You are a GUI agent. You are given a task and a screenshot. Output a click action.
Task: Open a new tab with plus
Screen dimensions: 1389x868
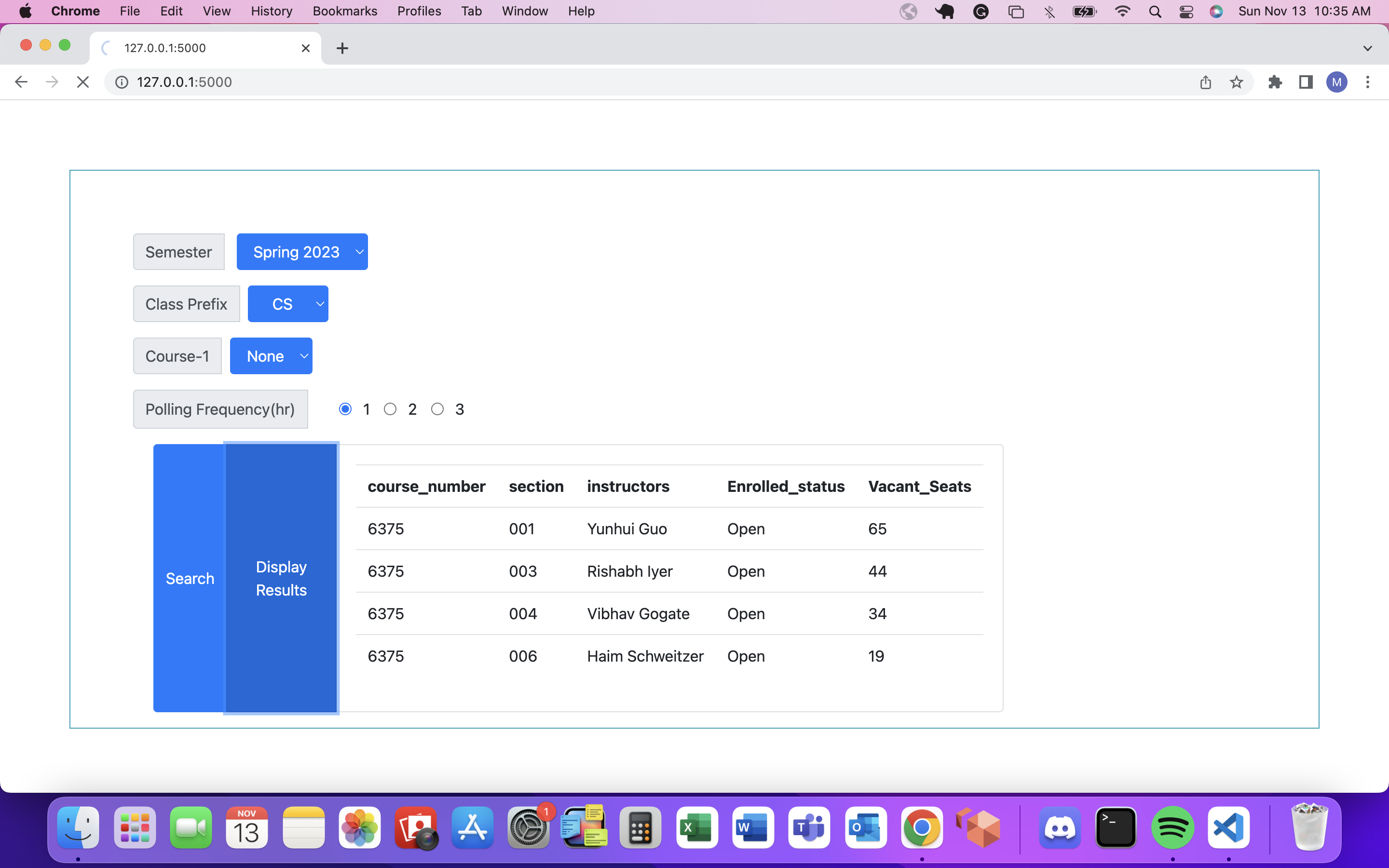(x=342, y=48)
